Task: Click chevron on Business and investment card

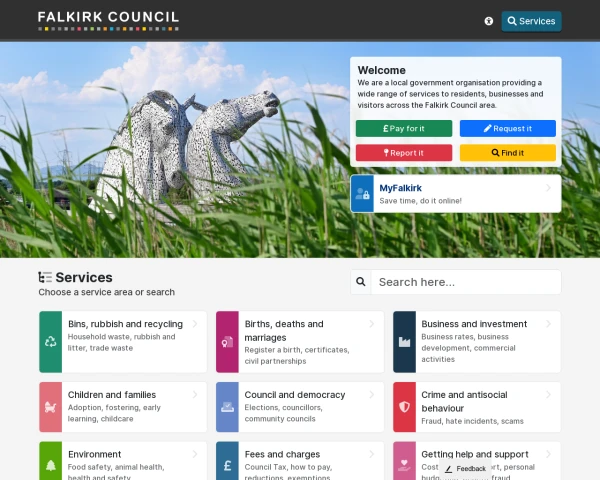Action: 548,324
